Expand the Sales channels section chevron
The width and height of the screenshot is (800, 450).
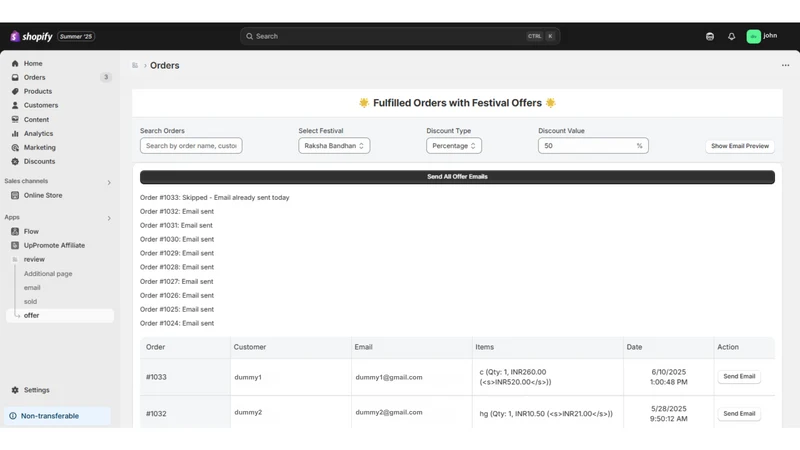coord(109,182)
